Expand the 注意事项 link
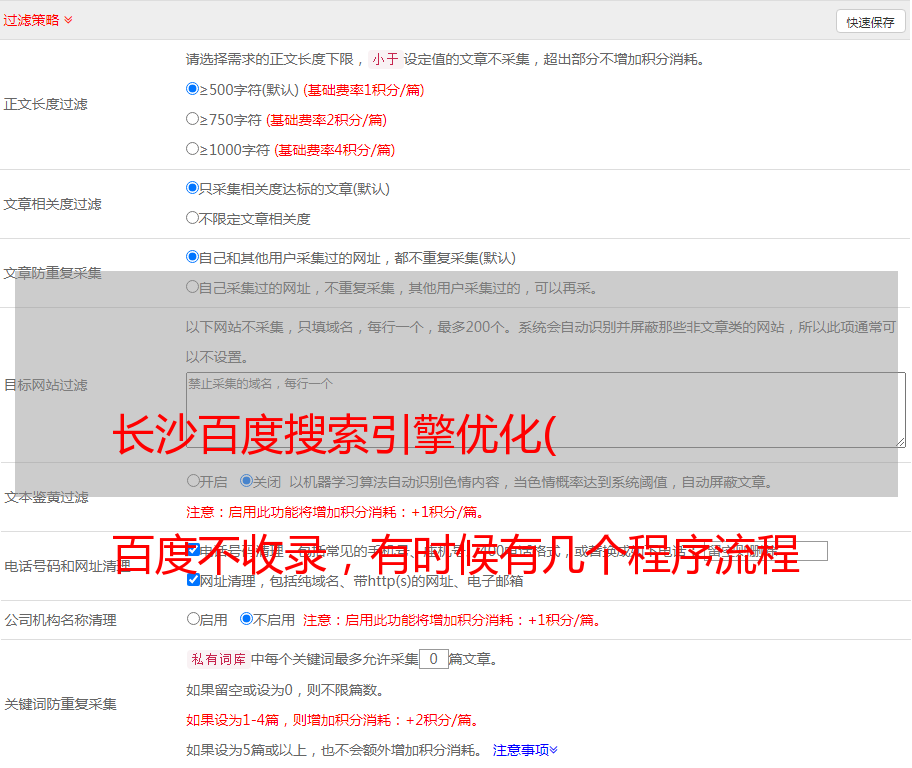The height and width of the screenshot is (768, 912). (x=525, y=750)
